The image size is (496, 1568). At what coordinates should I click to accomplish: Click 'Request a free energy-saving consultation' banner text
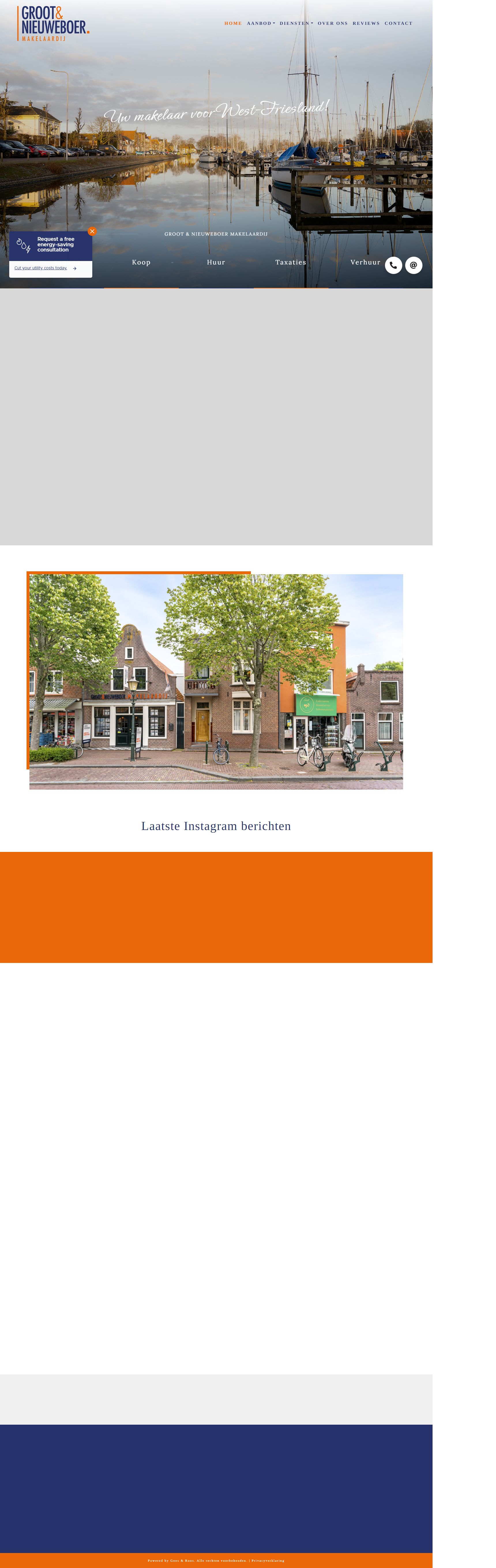coord(55,244)
